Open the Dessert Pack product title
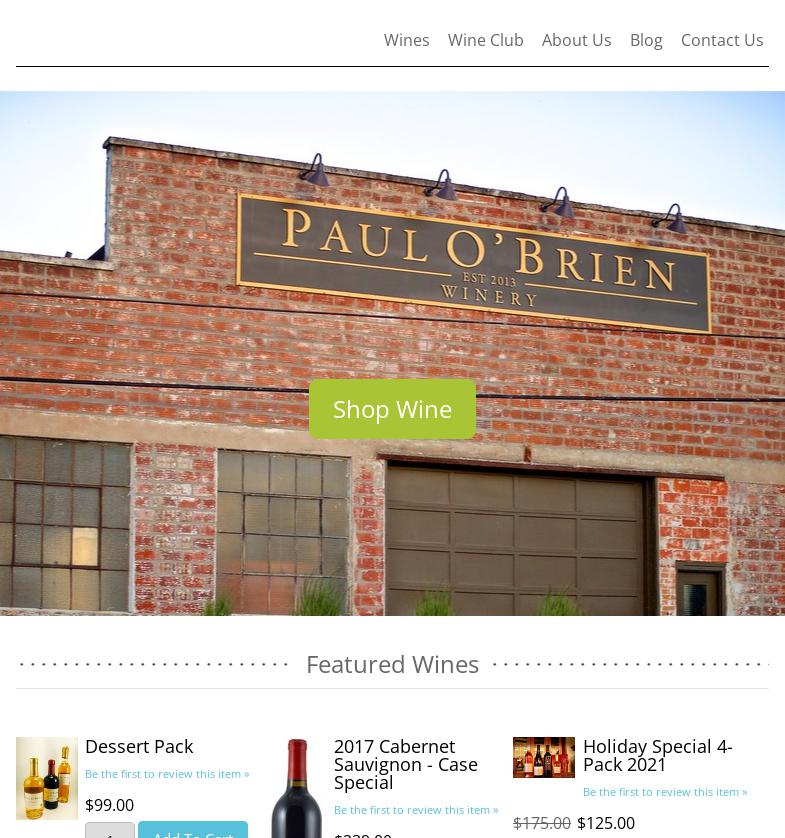Image resolution: width=785 pixels, height=838 pixels. point(139,746)
